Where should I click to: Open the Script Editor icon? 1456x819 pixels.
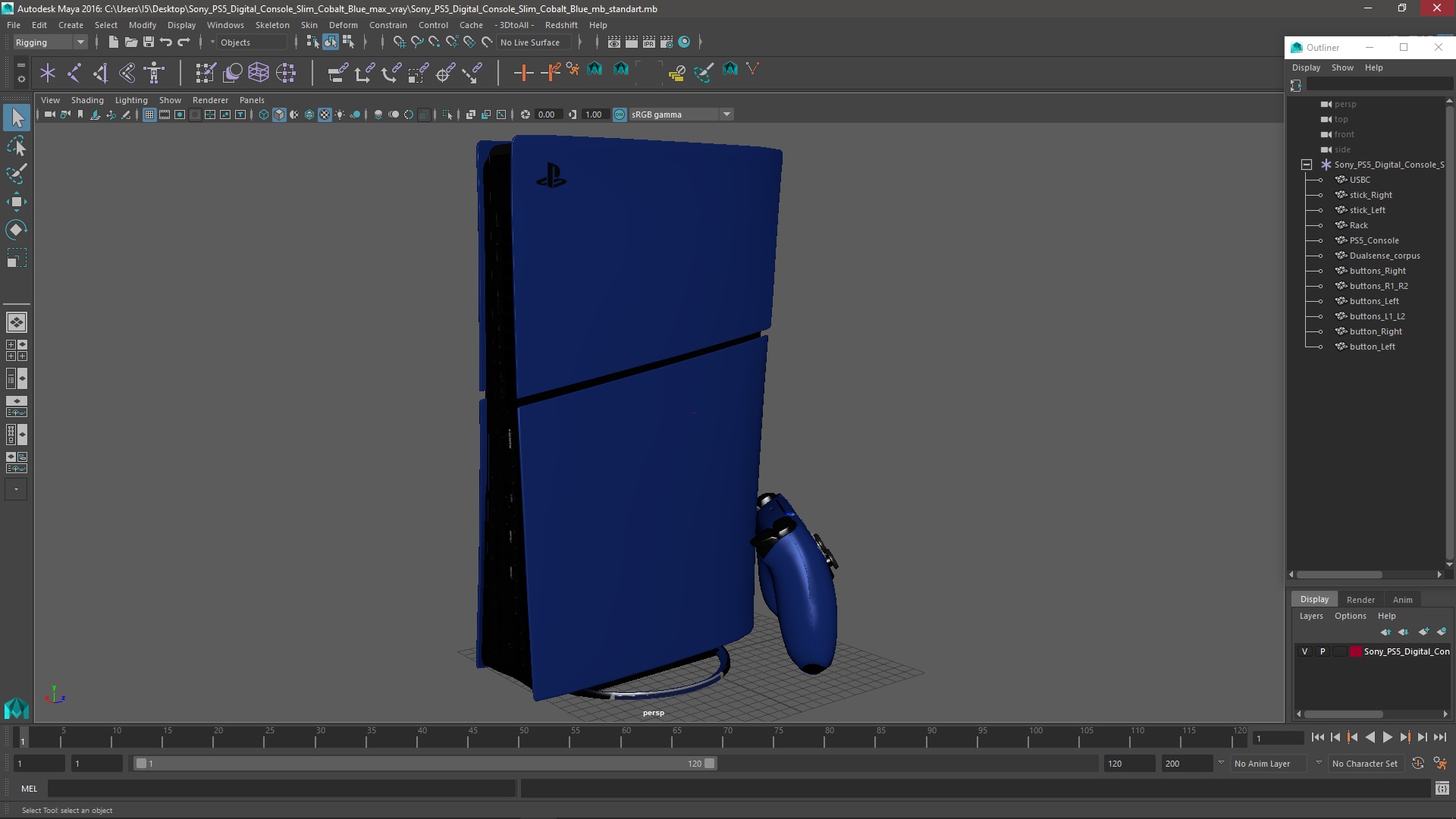pyautogui.click(x=1442, y=789)
